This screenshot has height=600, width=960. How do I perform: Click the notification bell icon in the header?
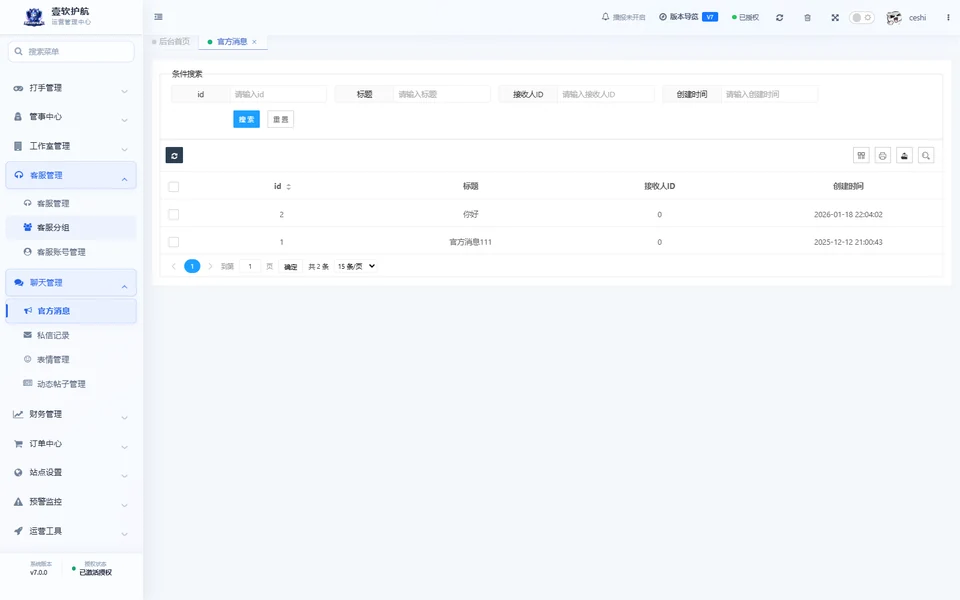coord(606,17)
